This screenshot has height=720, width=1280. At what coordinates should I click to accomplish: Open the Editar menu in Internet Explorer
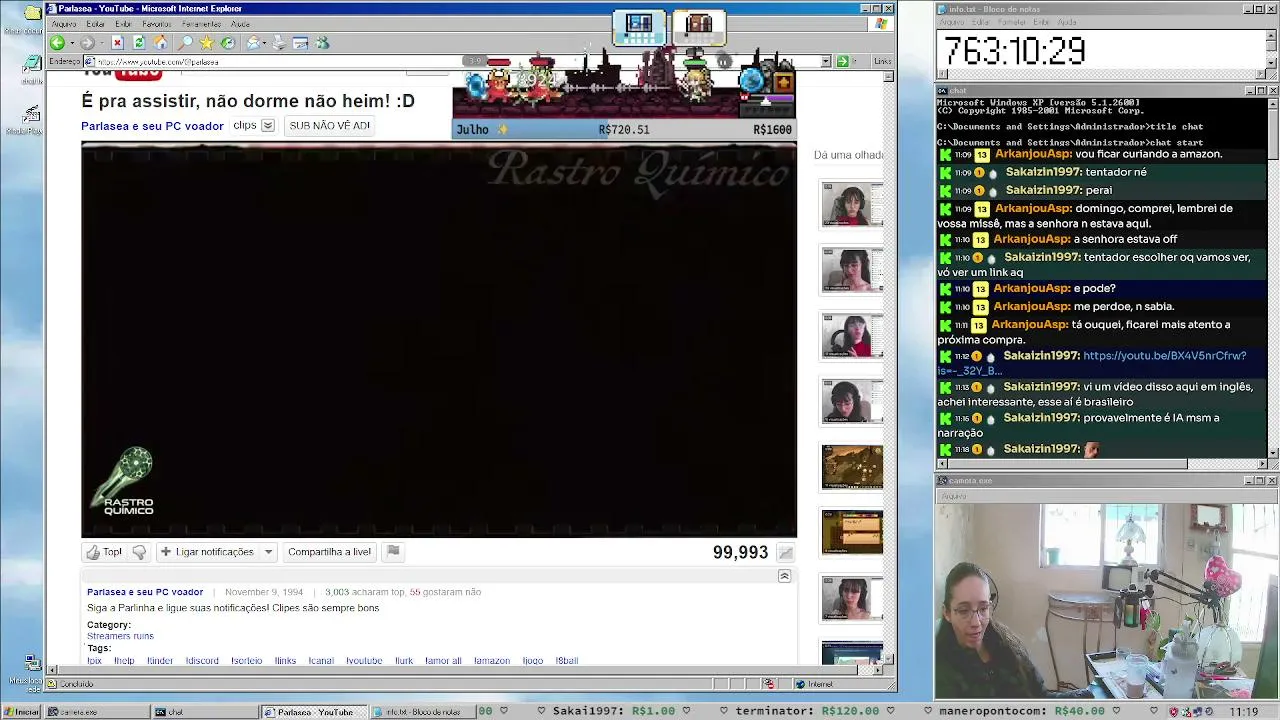[96, 24]
